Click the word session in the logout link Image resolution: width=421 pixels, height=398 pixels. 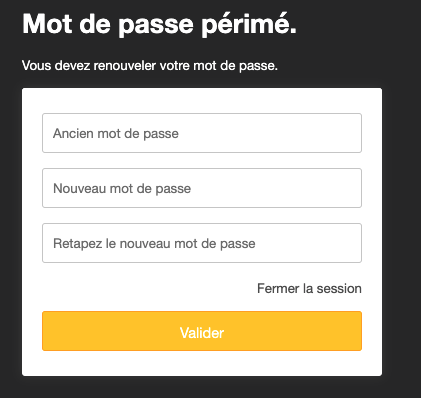[339, 289]
